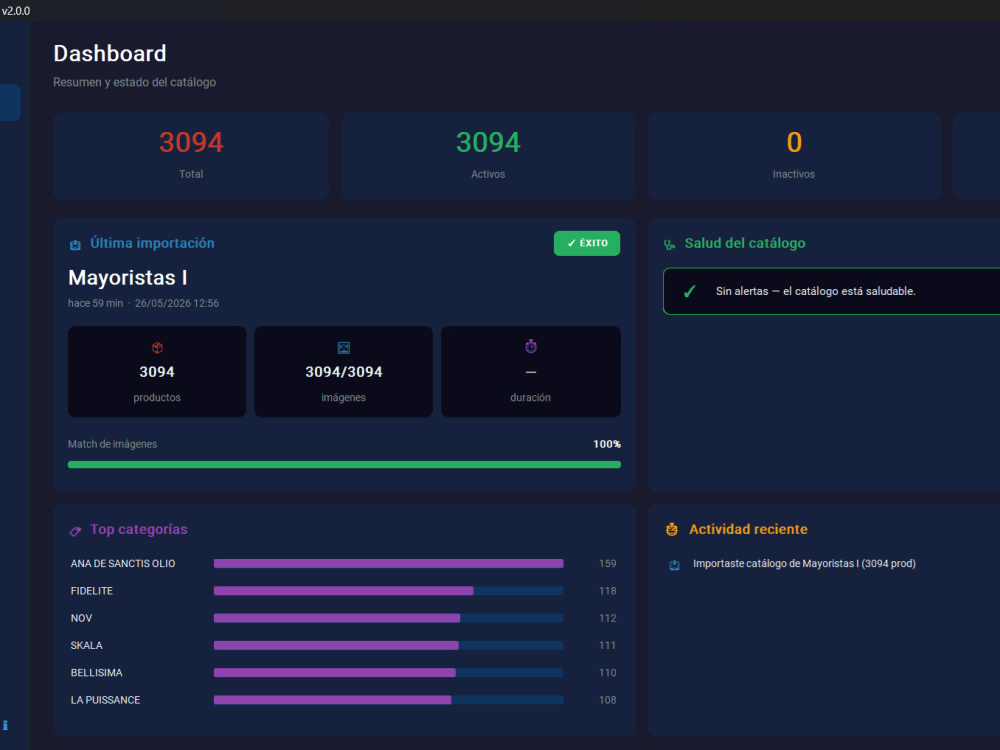The image size is (1000, 750).
Task: Click the ÉXITO status badge
Action: point(587,243)
